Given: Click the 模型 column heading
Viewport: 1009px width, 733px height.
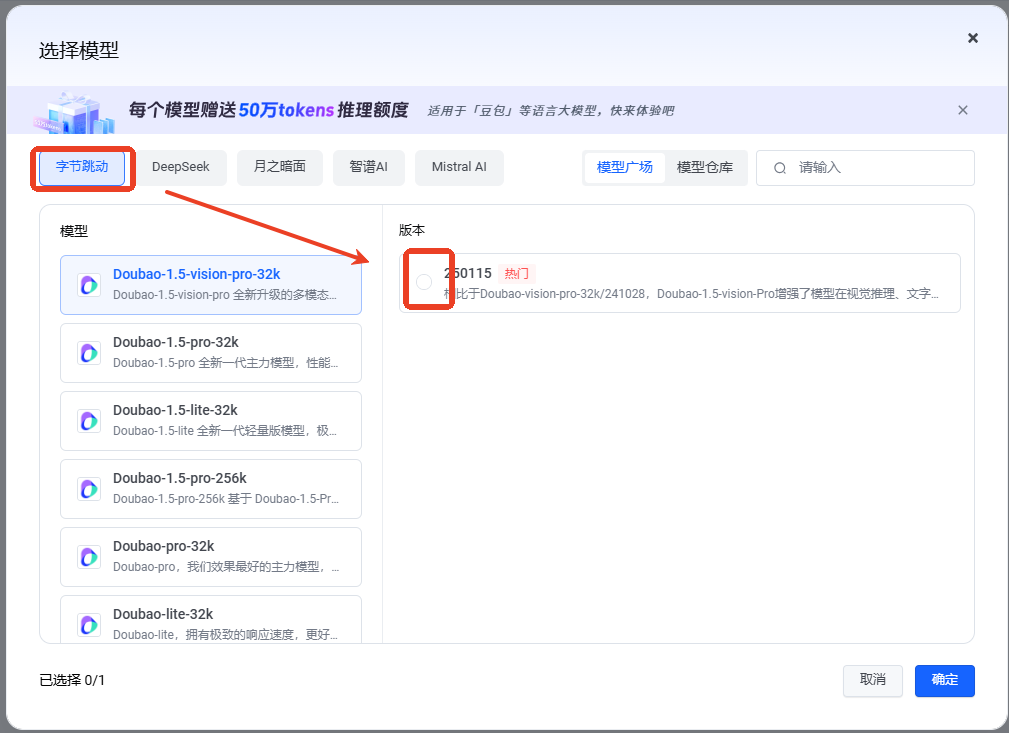Looking at the screenshot, I should click(x=74, y=231).
